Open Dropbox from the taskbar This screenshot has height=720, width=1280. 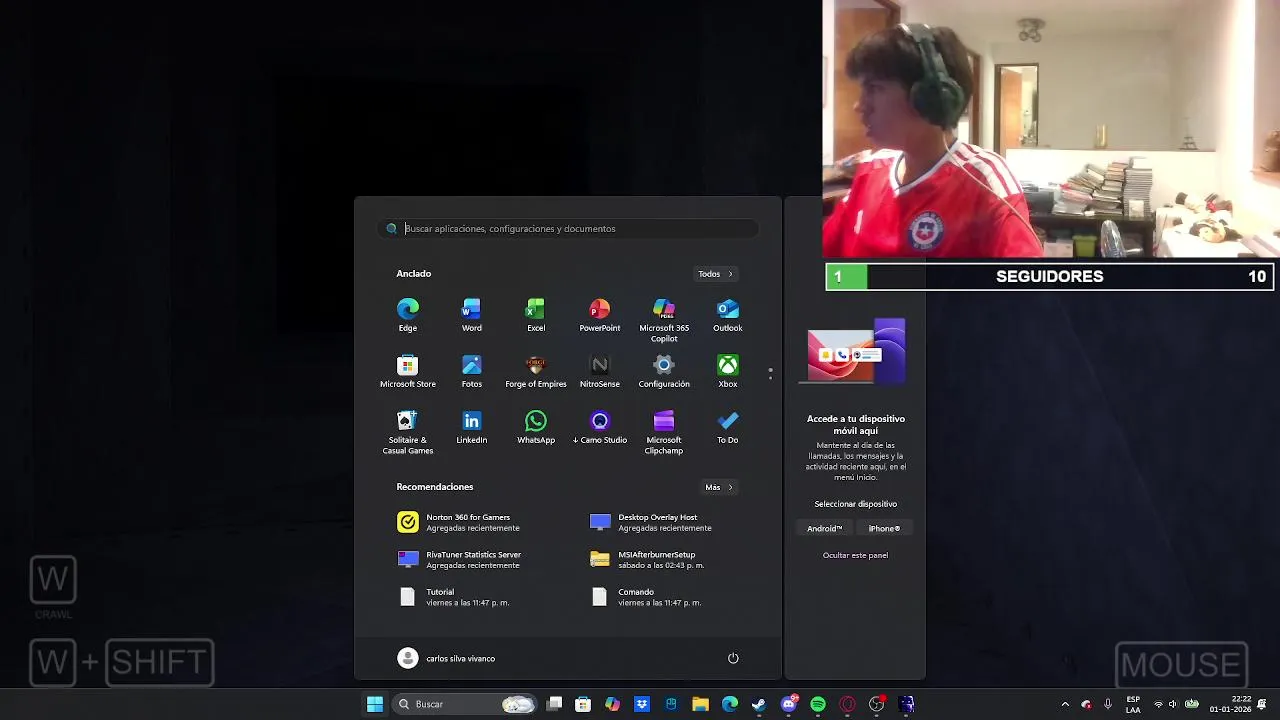point(642,704)
